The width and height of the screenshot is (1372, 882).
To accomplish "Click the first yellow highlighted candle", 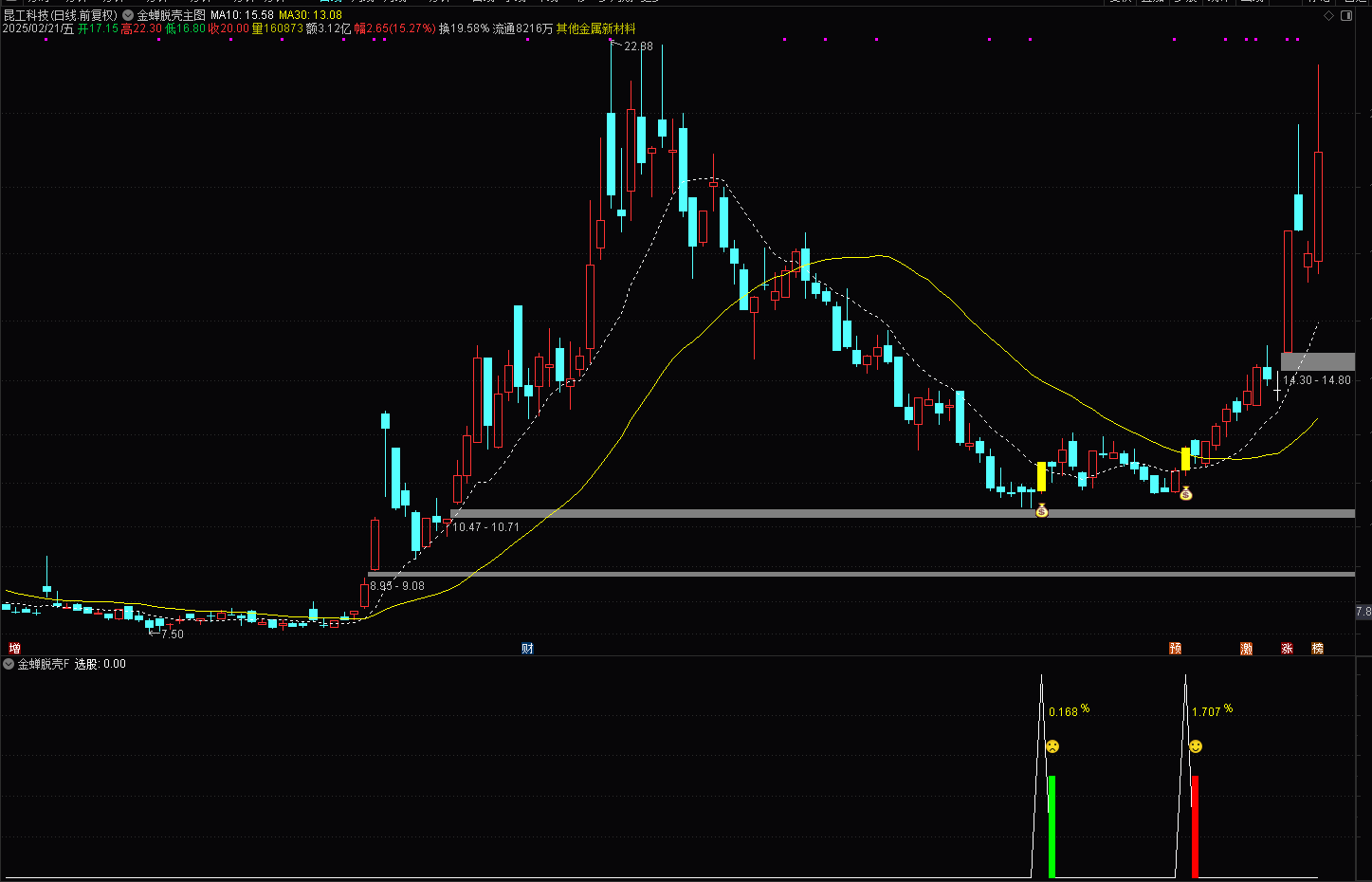I will (1041, 476).
